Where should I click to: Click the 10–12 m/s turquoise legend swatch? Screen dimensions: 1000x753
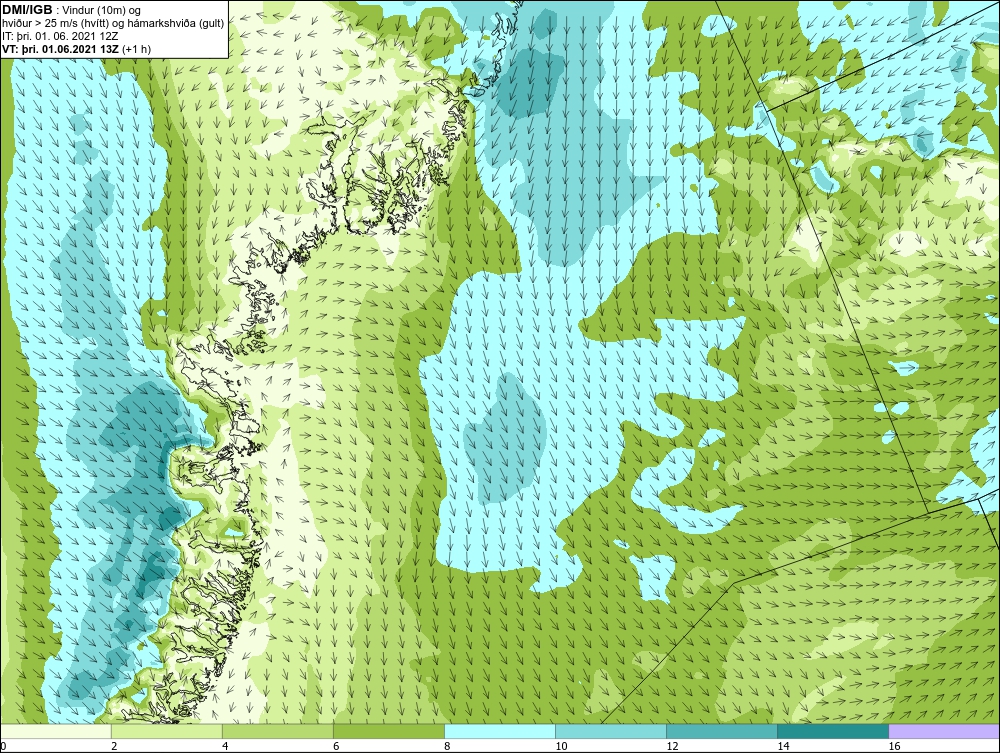point(610,731)
